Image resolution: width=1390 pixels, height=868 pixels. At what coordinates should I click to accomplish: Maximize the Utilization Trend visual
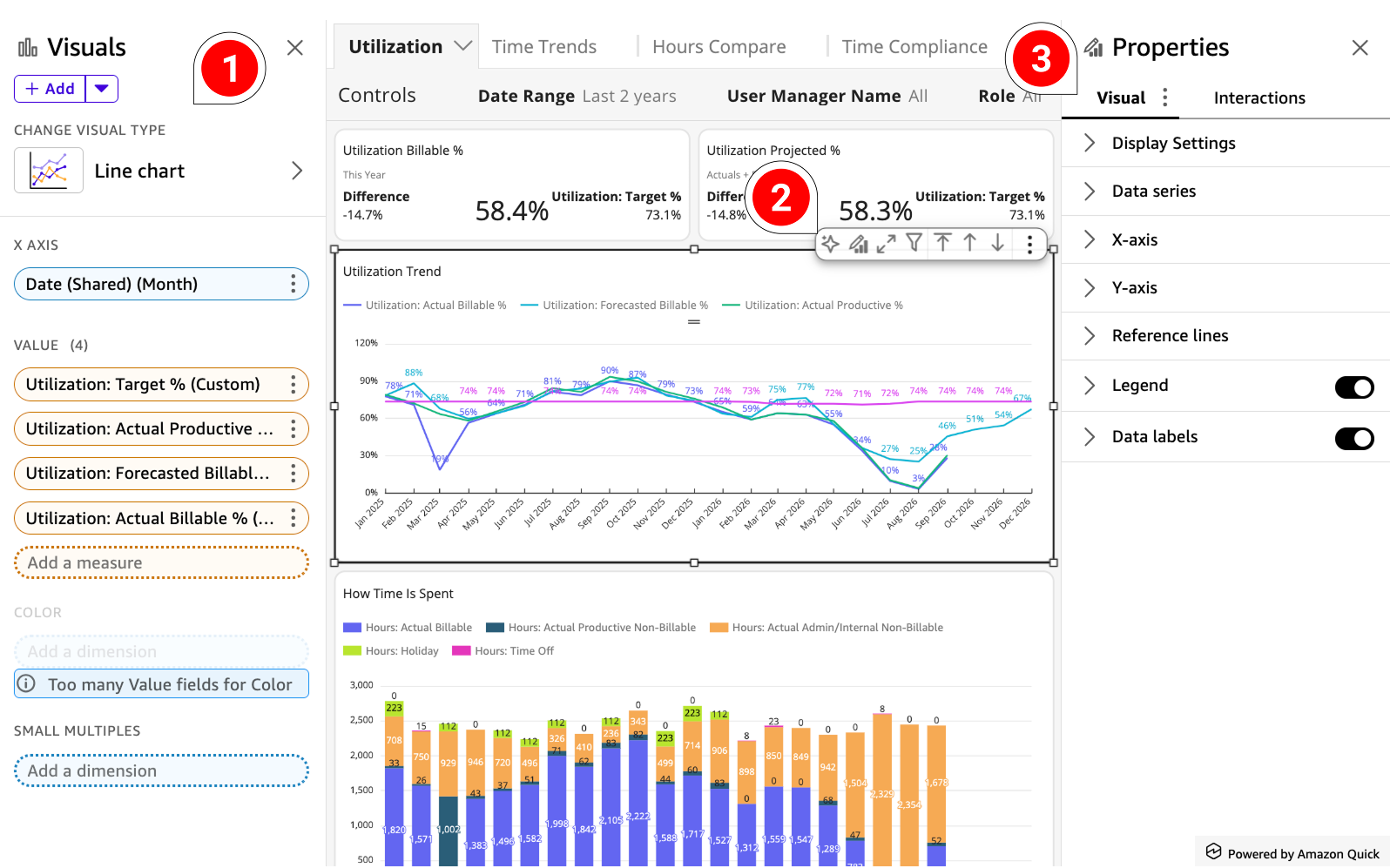coord(887,244)
